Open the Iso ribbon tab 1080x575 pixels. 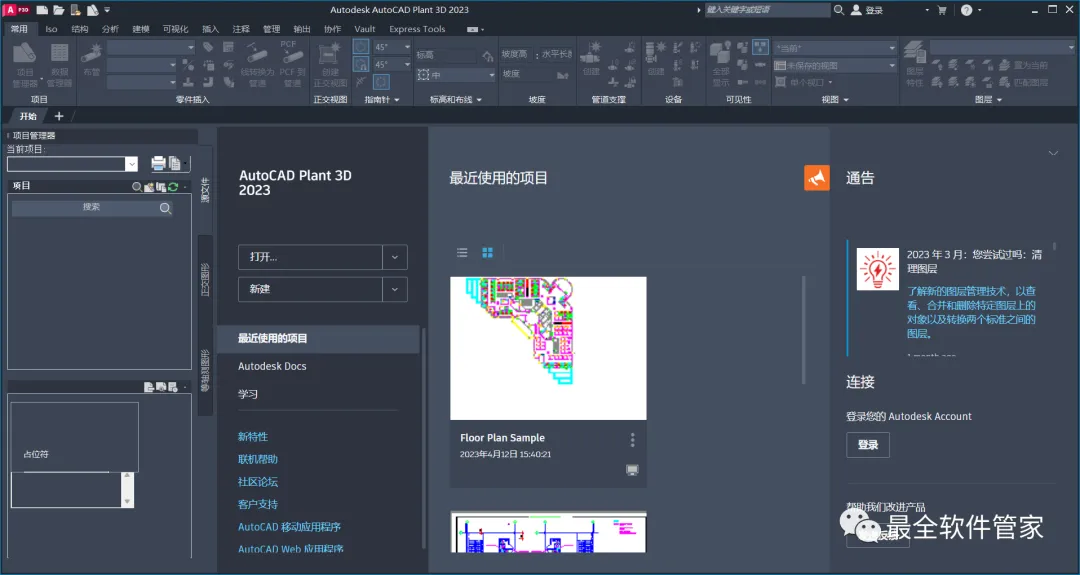pos(51,29)
